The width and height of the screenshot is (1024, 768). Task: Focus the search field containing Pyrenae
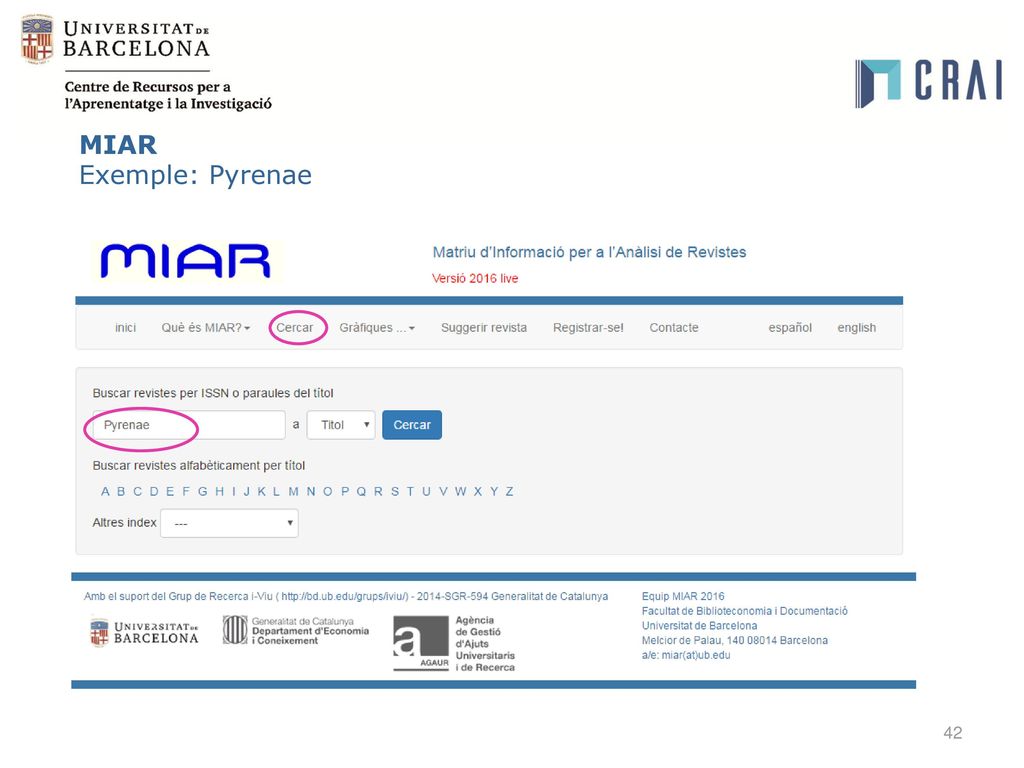(x=189, y=425)
